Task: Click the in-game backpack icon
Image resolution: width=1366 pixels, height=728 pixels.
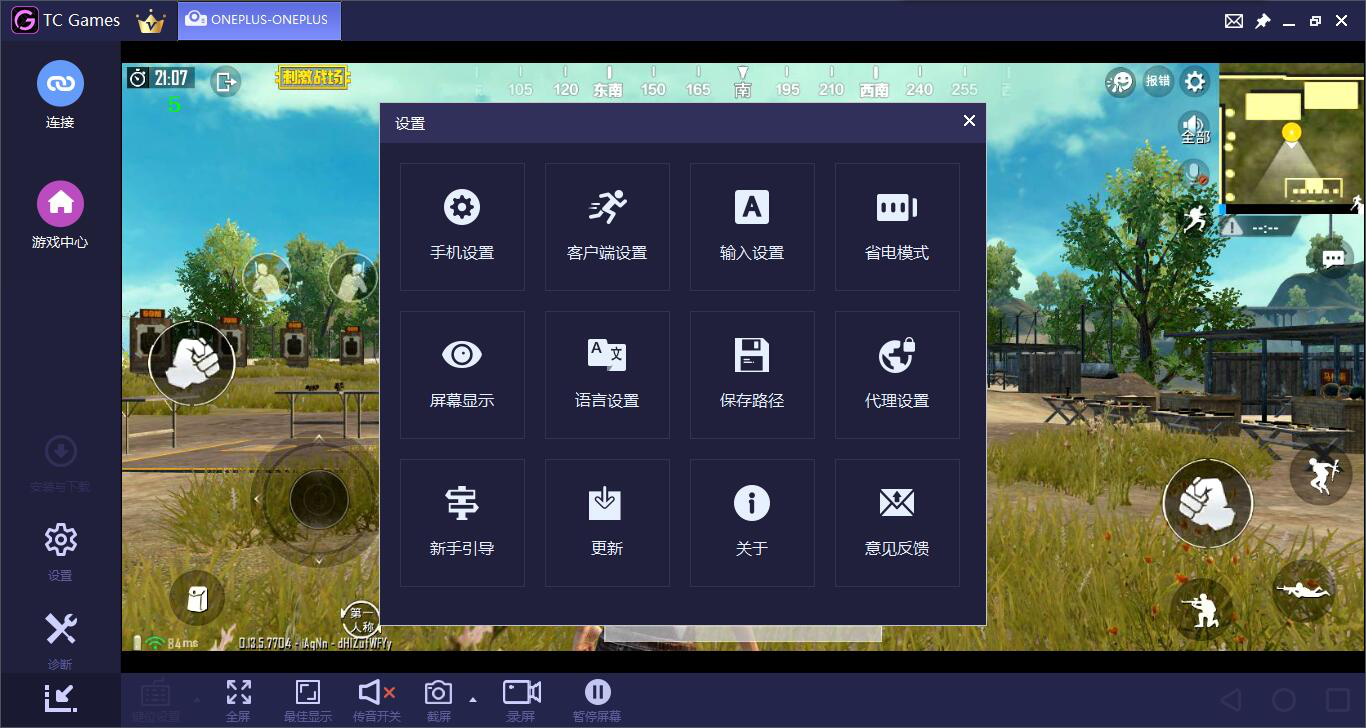Action: [197, 598]
